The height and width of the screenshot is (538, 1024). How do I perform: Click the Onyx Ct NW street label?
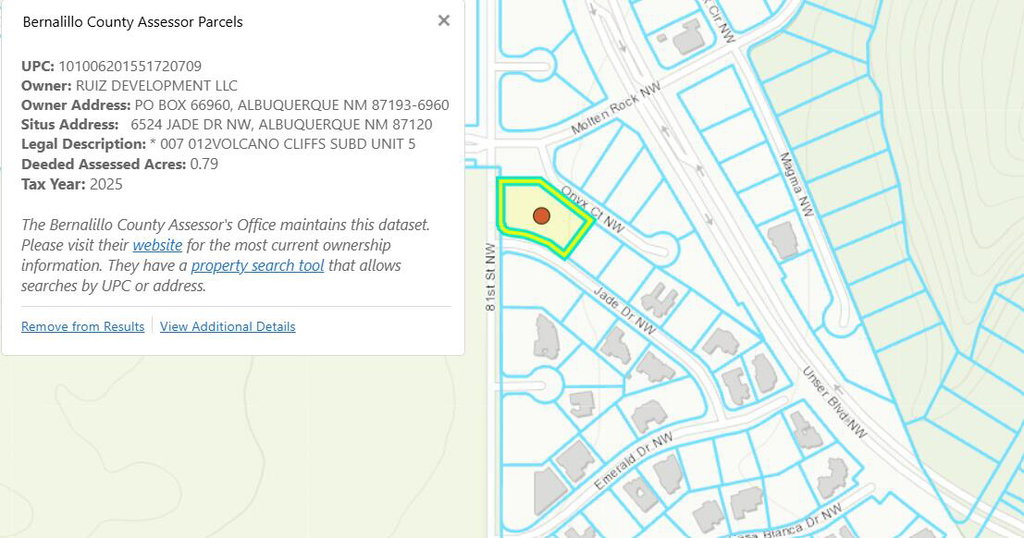tap(592, 209)
